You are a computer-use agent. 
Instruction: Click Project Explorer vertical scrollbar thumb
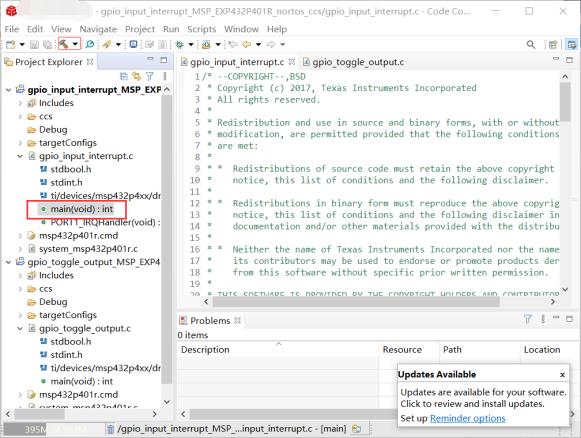click(167, 239)
